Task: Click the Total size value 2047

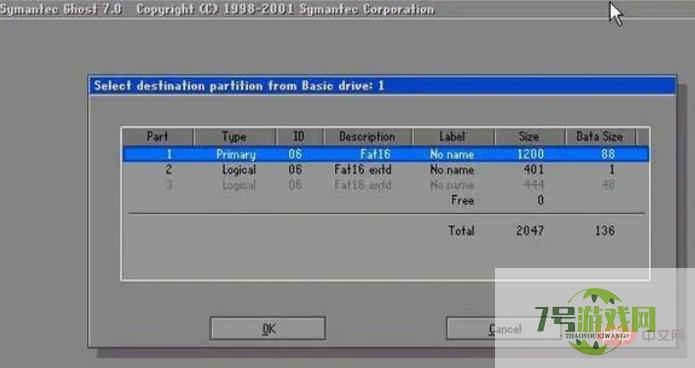Action: pyautogui.click(x=530, y=231)
